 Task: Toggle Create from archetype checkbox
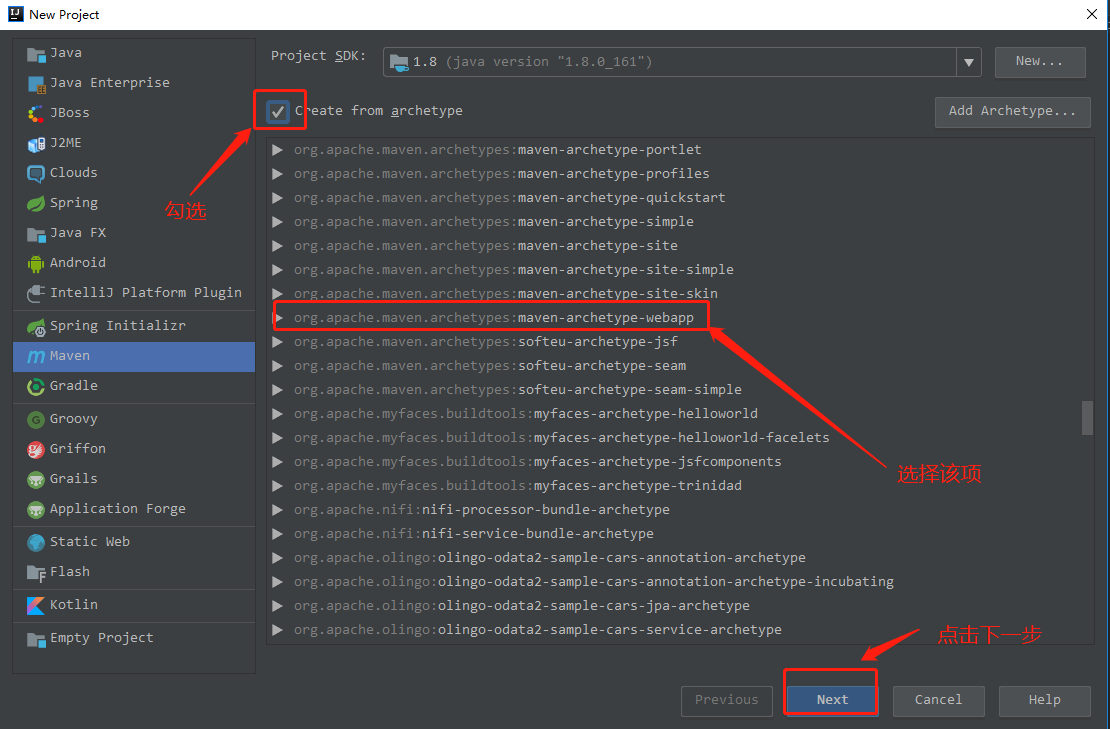point(278,111)
